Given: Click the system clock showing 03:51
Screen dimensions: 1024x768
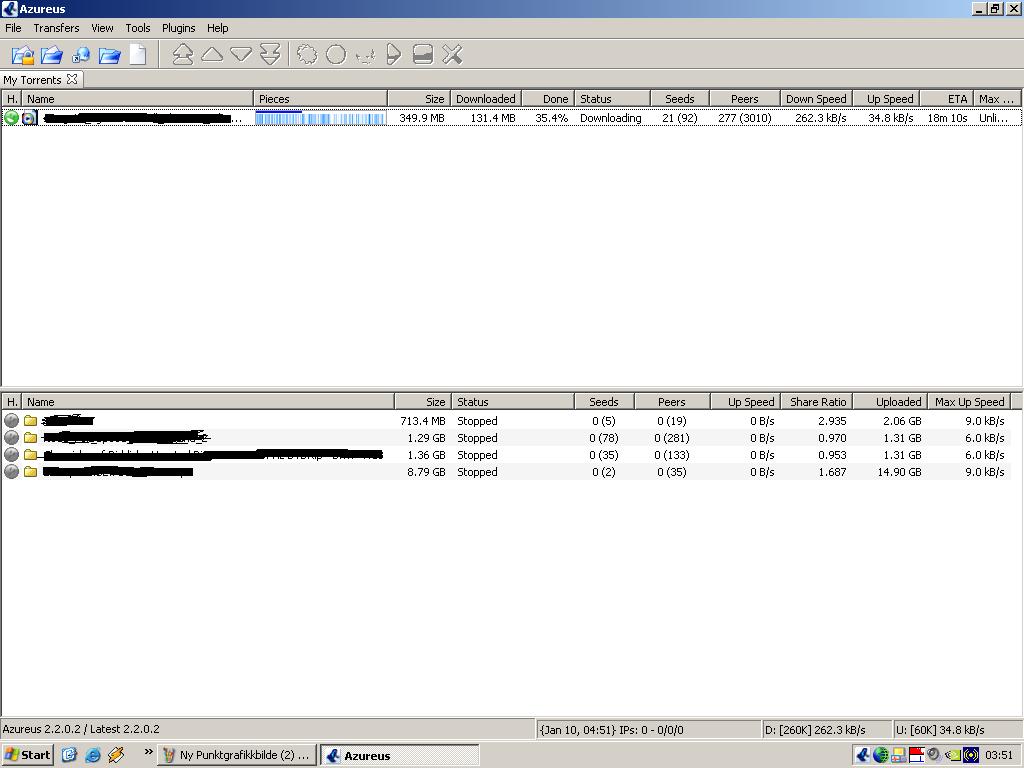Looking at the screenshot, I should [999, 755].
